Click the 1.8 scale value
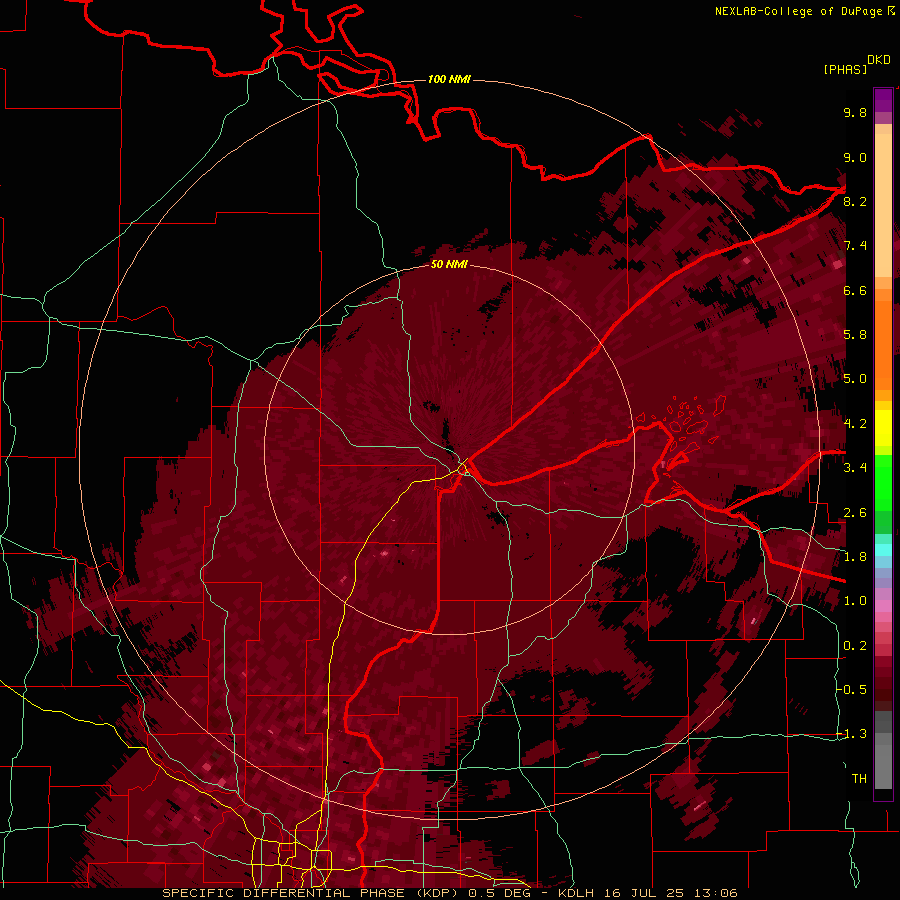 [855, 557]
